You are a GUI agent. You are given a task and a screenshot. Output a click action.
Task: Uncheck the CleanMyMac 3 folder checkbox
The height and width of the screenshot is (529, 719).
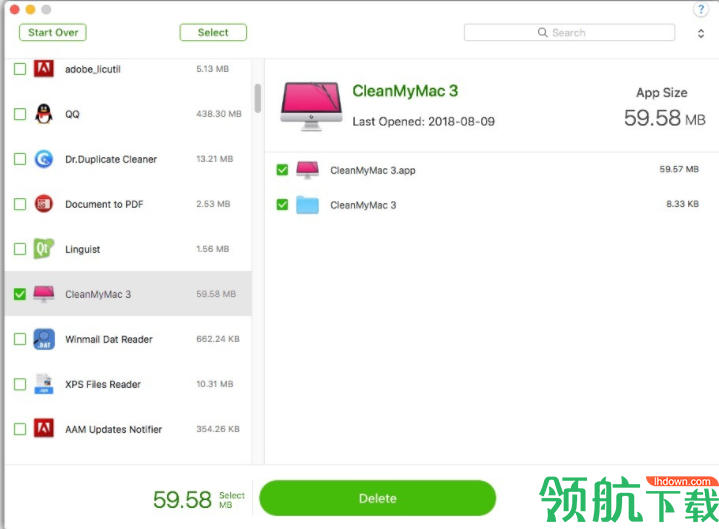pyautogui.click(x=282, y=204)
